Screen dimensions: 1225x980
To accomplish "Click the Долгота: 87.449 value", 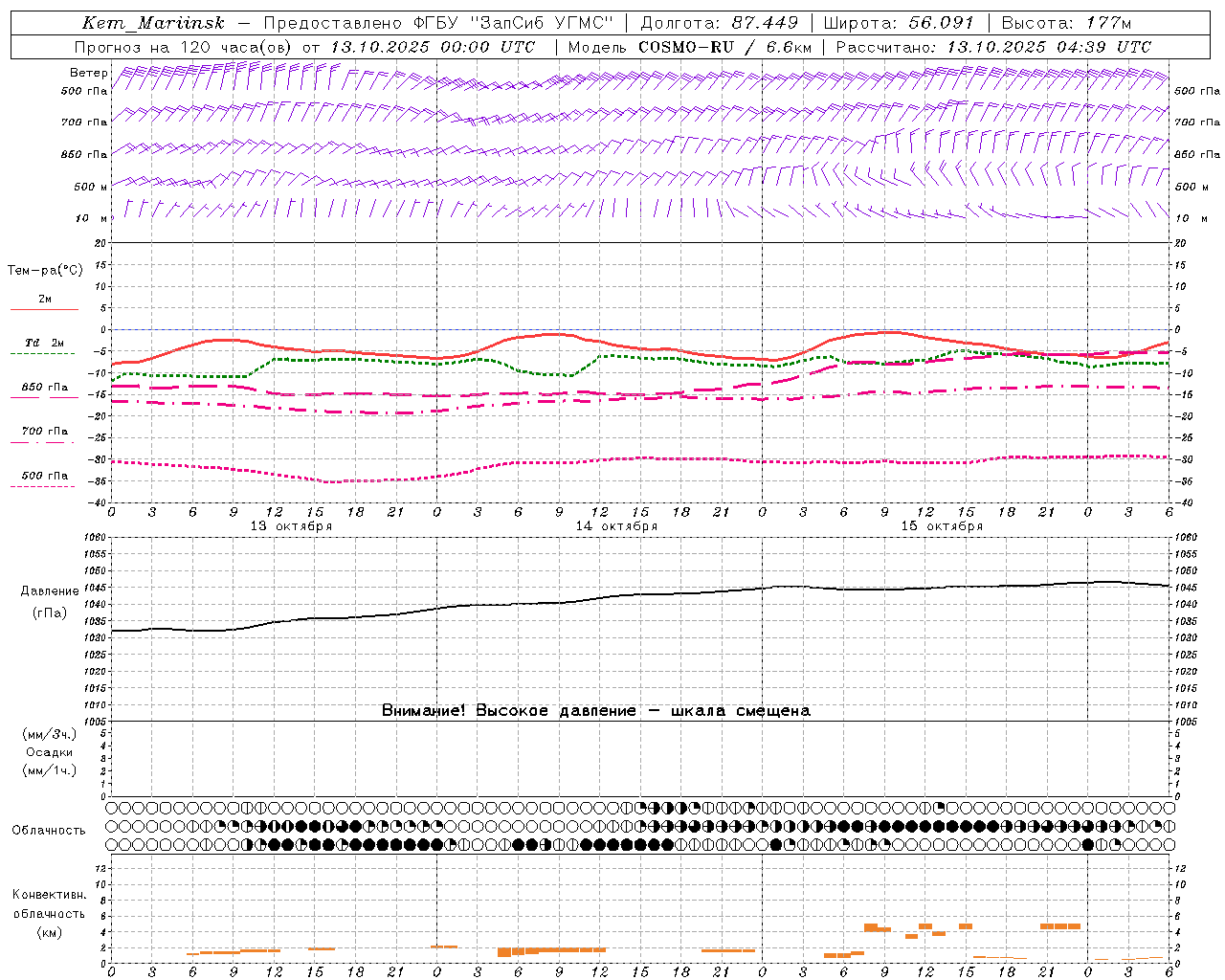I will (x=719, y=23).
